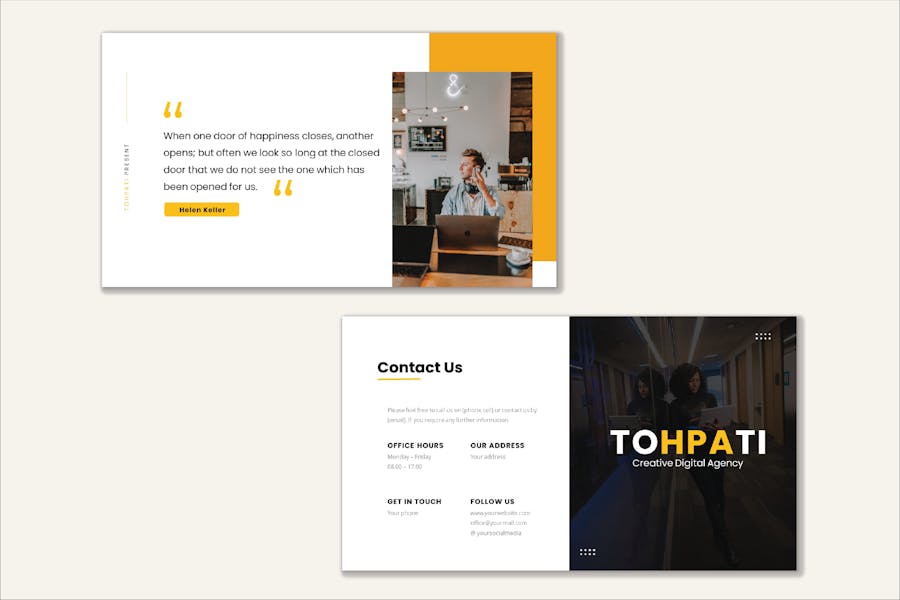Screen dimensions: 900x600
Task: Click the yellow closing quotation mark after 'for us.'
Action: pyautogui.click(x=283, y=188)
